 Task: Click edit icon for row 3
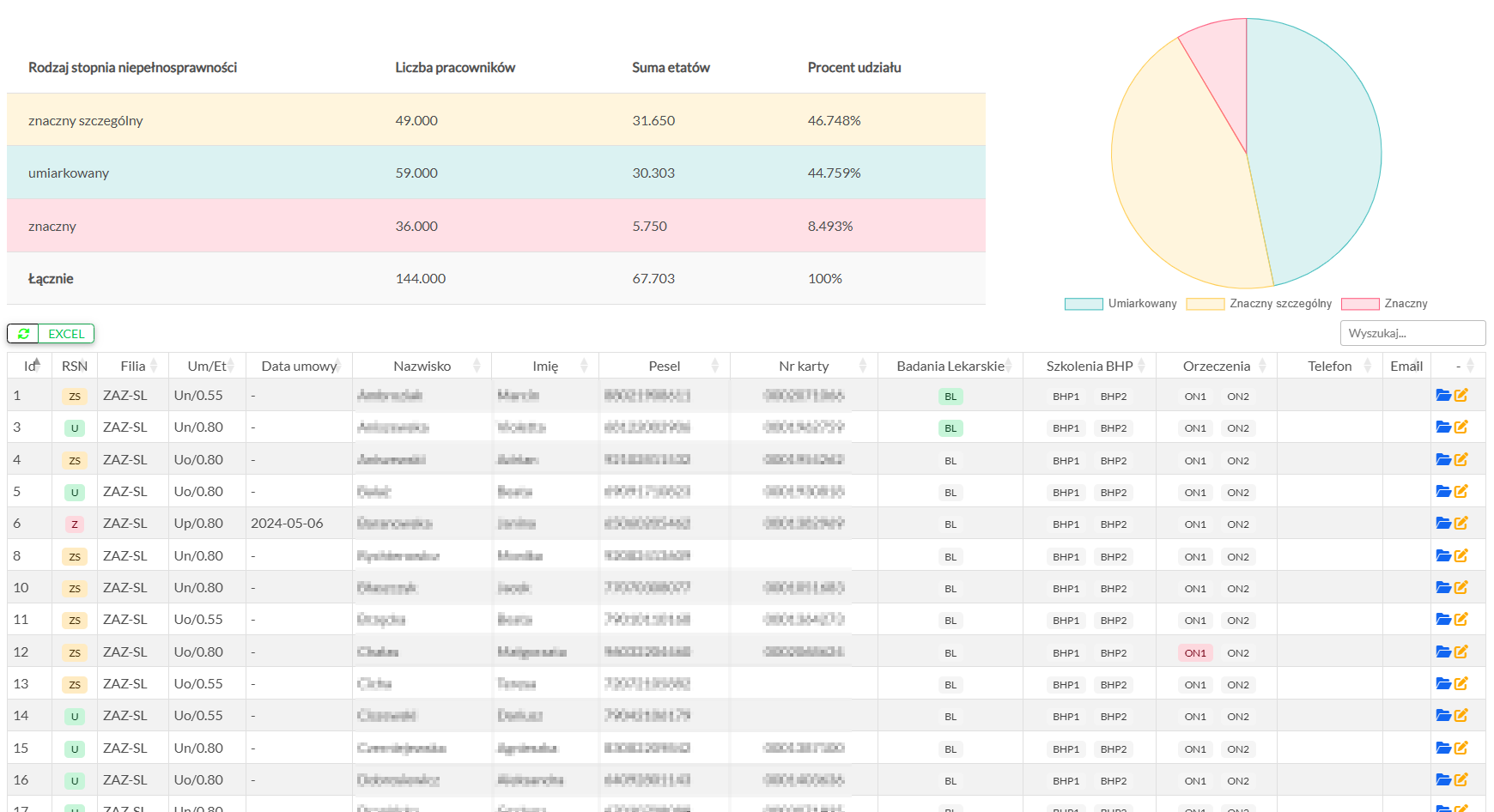click(x=1461, y=427)
